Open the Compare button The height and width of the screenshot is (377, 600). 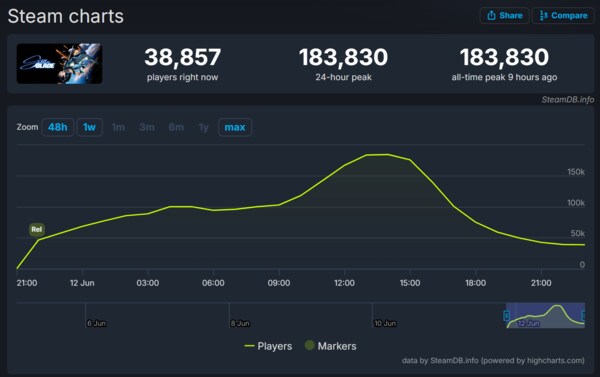tap(563, 16)
